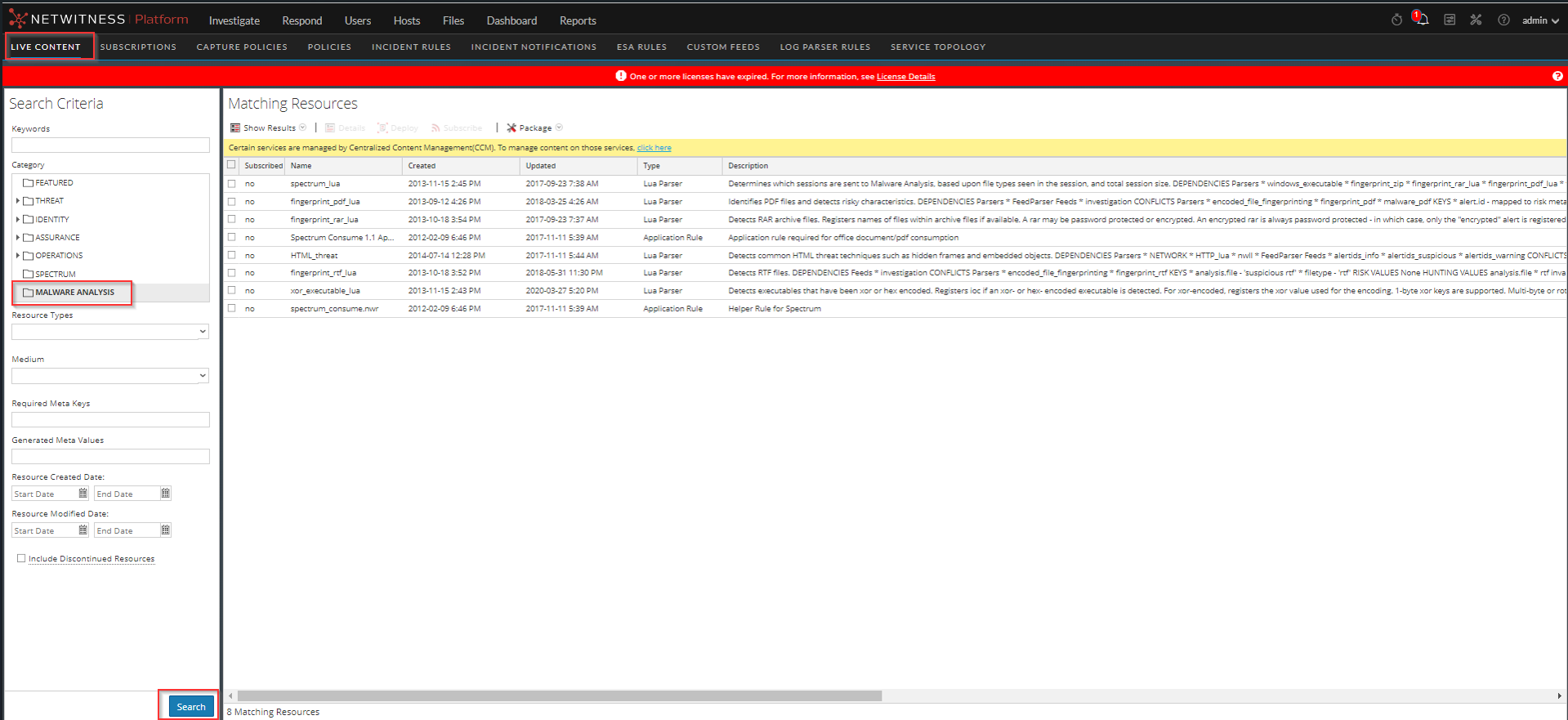The width and height of the screenshot is (1568, 720).
Task: Check the xor_executable_lua row checkbox
Action: (232, 290)
